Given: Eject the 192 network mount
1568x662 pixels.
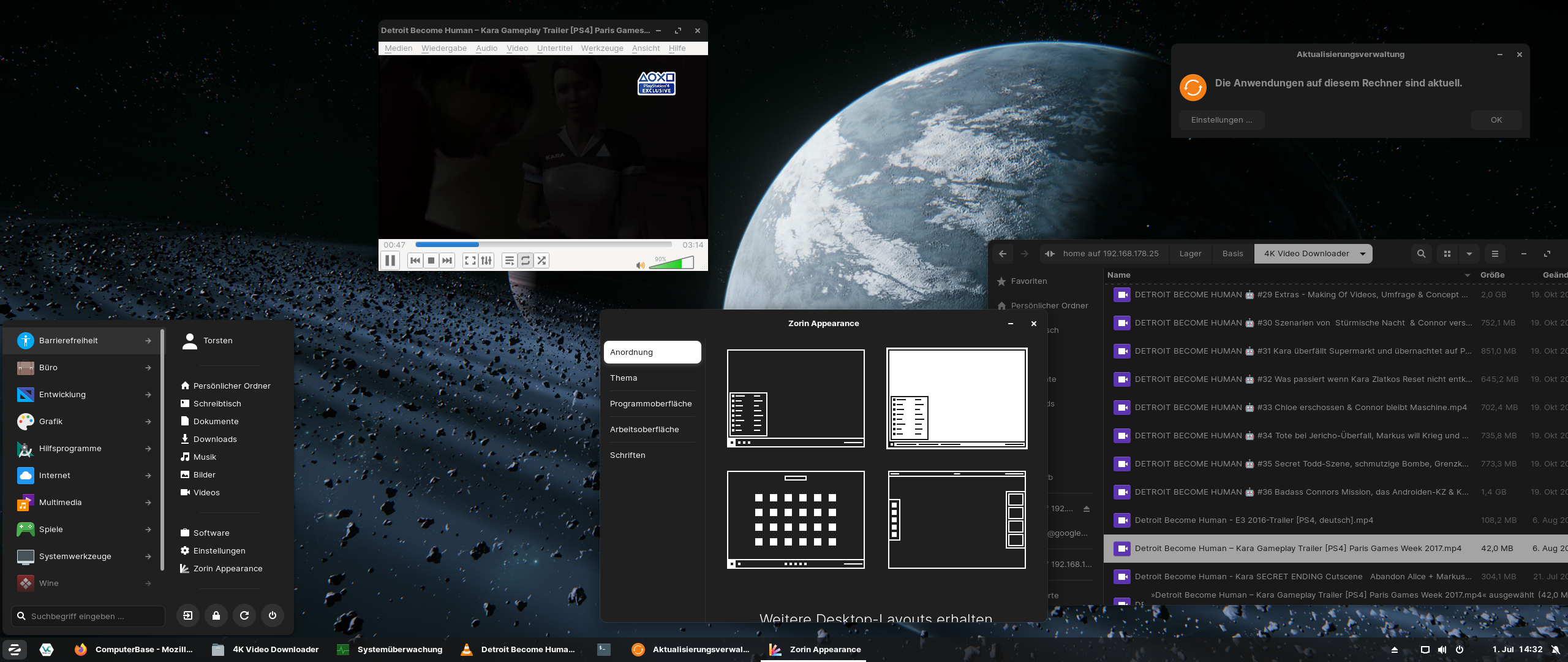Looking at the screenshot, I should point(1087,509).
